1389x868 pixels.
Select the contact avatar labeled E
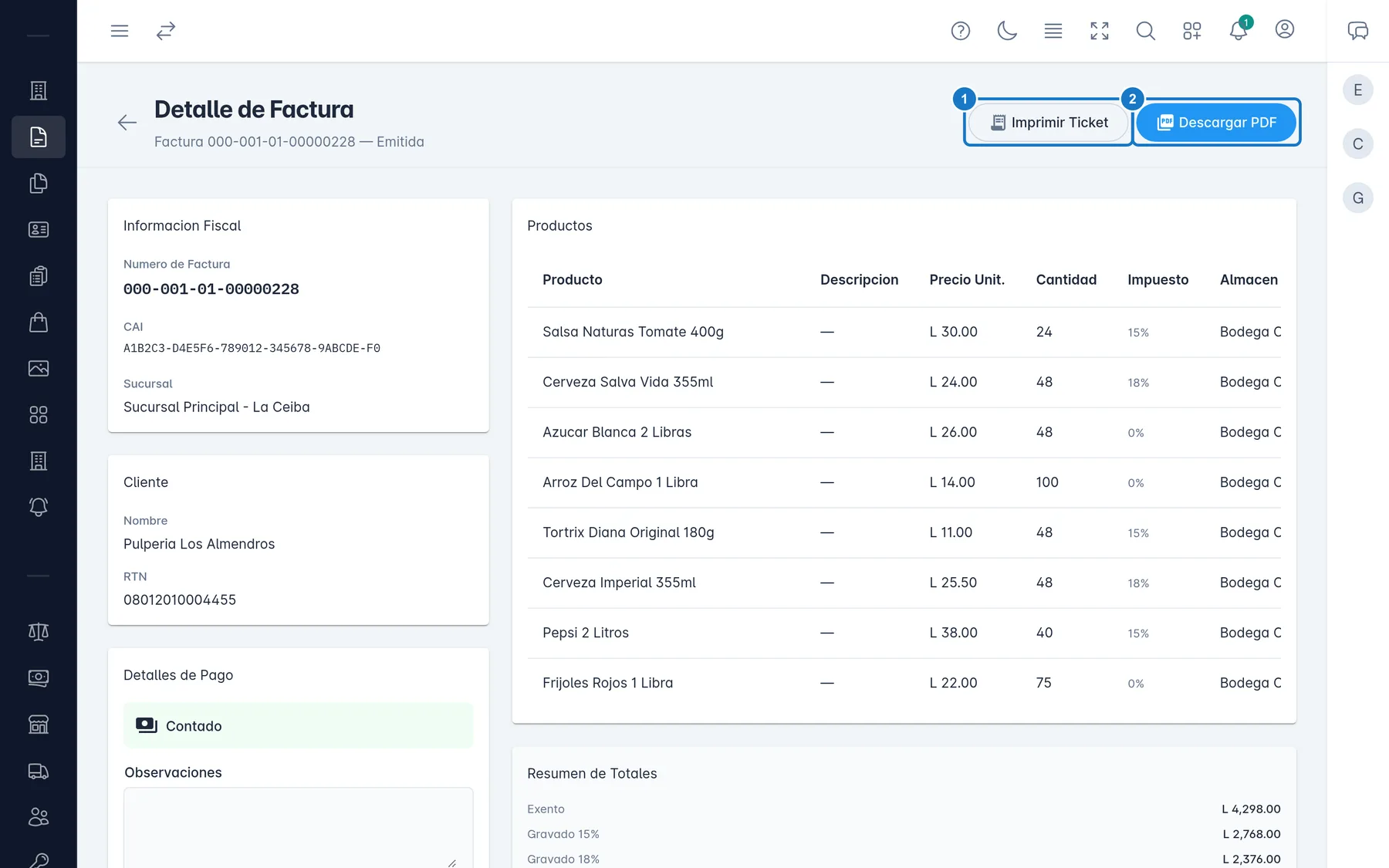pos(1358,90)
